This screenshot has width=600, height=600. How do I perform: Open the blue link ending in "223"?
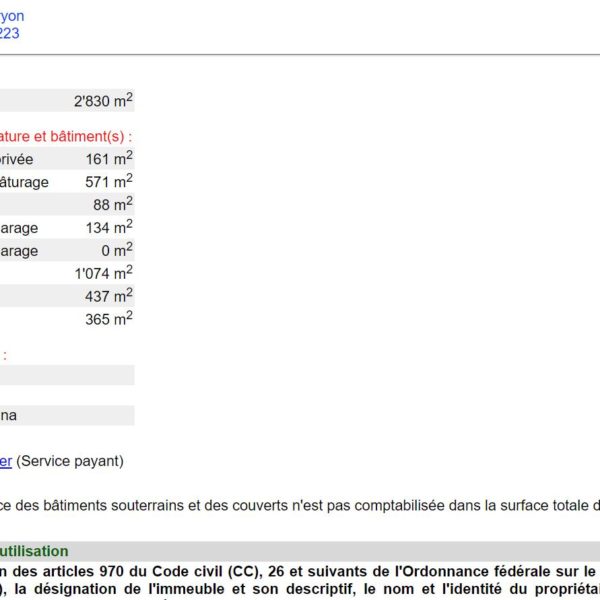tap(9, 33)
